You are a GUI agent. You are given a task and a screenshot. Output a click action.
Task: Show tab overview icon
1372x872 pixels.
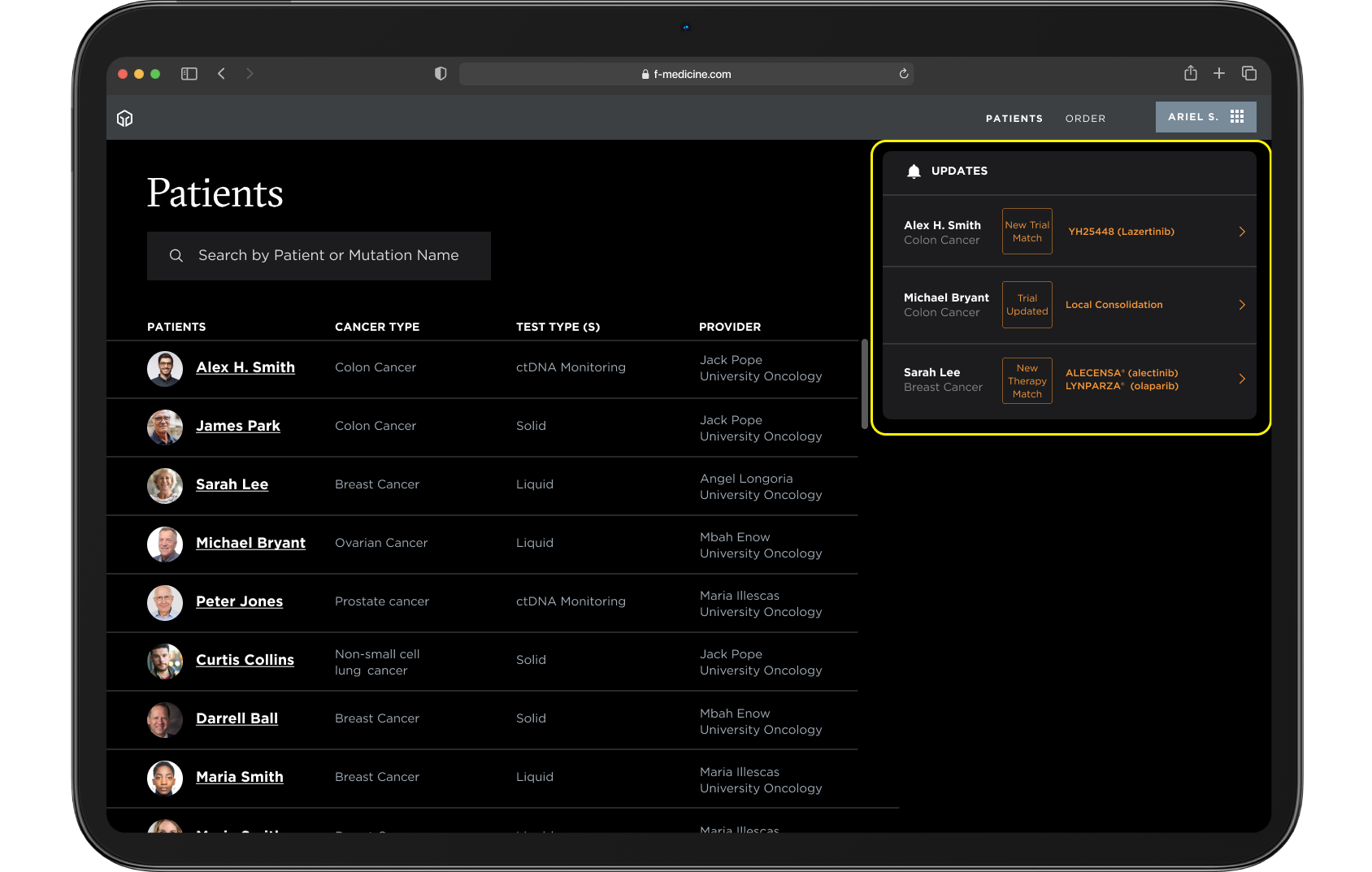(x=1249, y=73)
